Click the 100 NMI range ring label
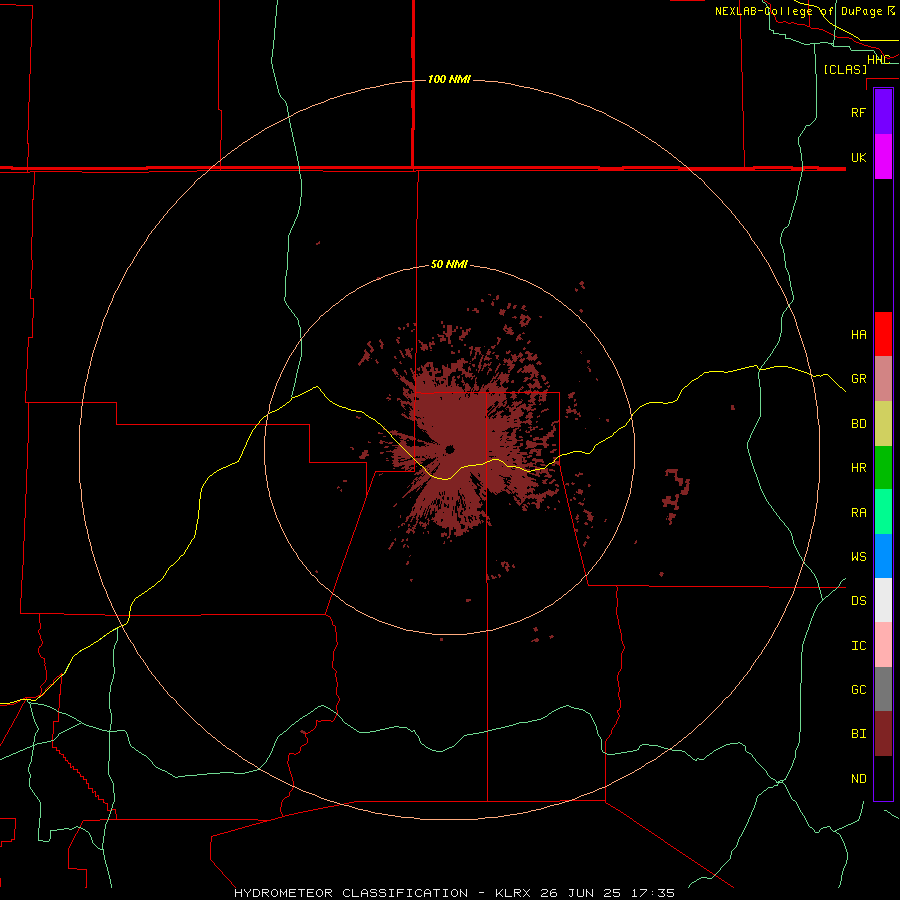 pyautogui.click(x=449, y=79)
